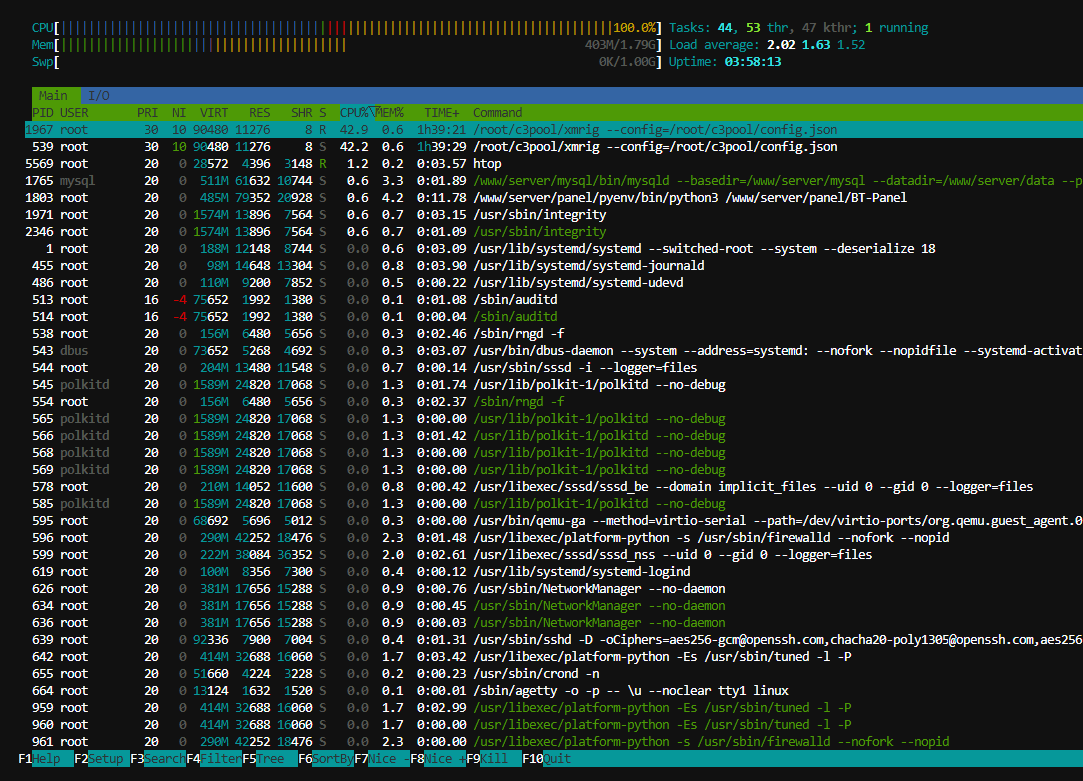The width and height of the screenshot is (1083, 781).
Task: Open Help in the function bar
Action: (46, 758)
